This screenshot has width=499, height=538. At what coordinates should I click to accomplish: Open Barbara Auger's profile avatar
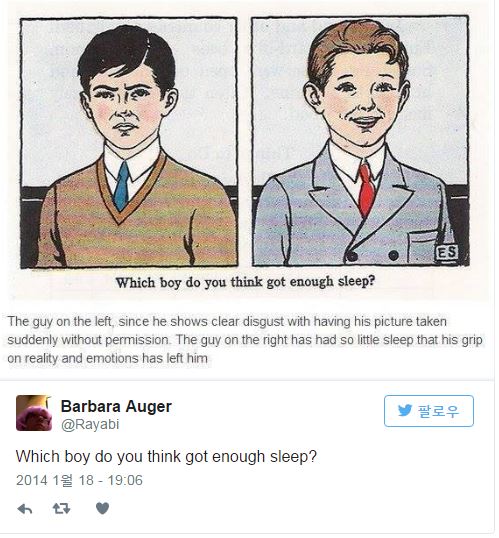point(34,413)
